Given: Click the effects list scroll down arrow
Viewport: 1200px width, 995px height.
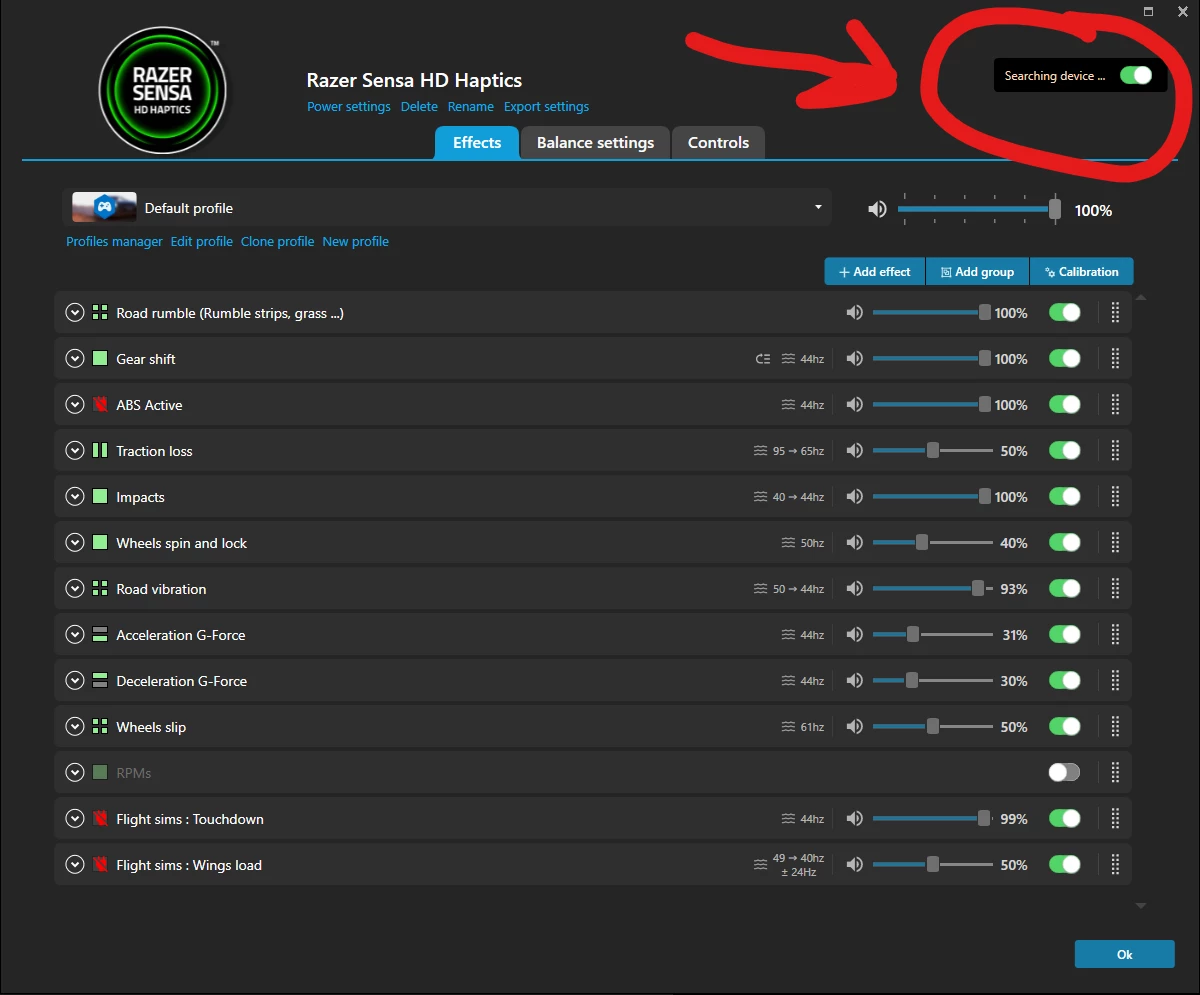Looking at the screenshot, I should 1141,906.
